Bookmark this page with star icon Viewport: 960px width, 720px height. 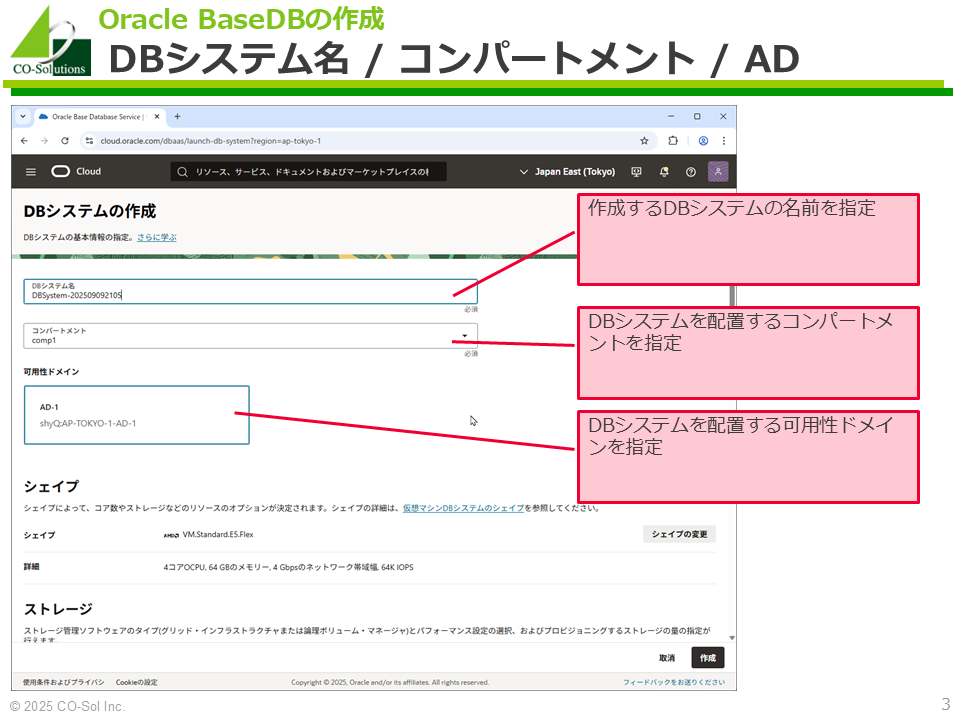point(644,141)
